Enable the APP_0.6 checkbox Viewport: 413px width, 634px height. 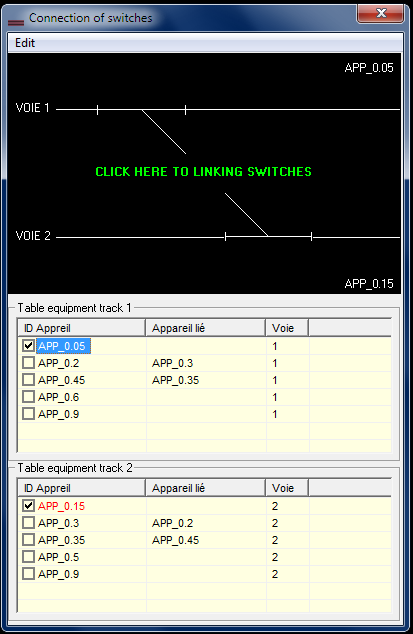tap(28, 397)
